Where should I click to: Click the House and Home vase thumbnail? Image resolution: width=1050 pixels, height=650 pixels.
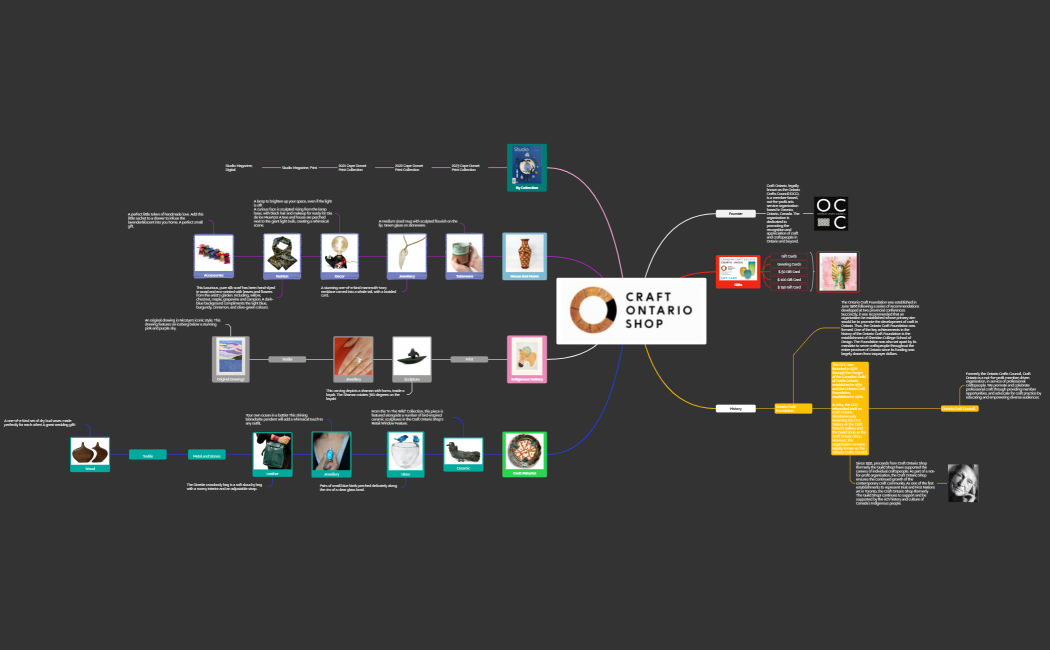point(525,256)
